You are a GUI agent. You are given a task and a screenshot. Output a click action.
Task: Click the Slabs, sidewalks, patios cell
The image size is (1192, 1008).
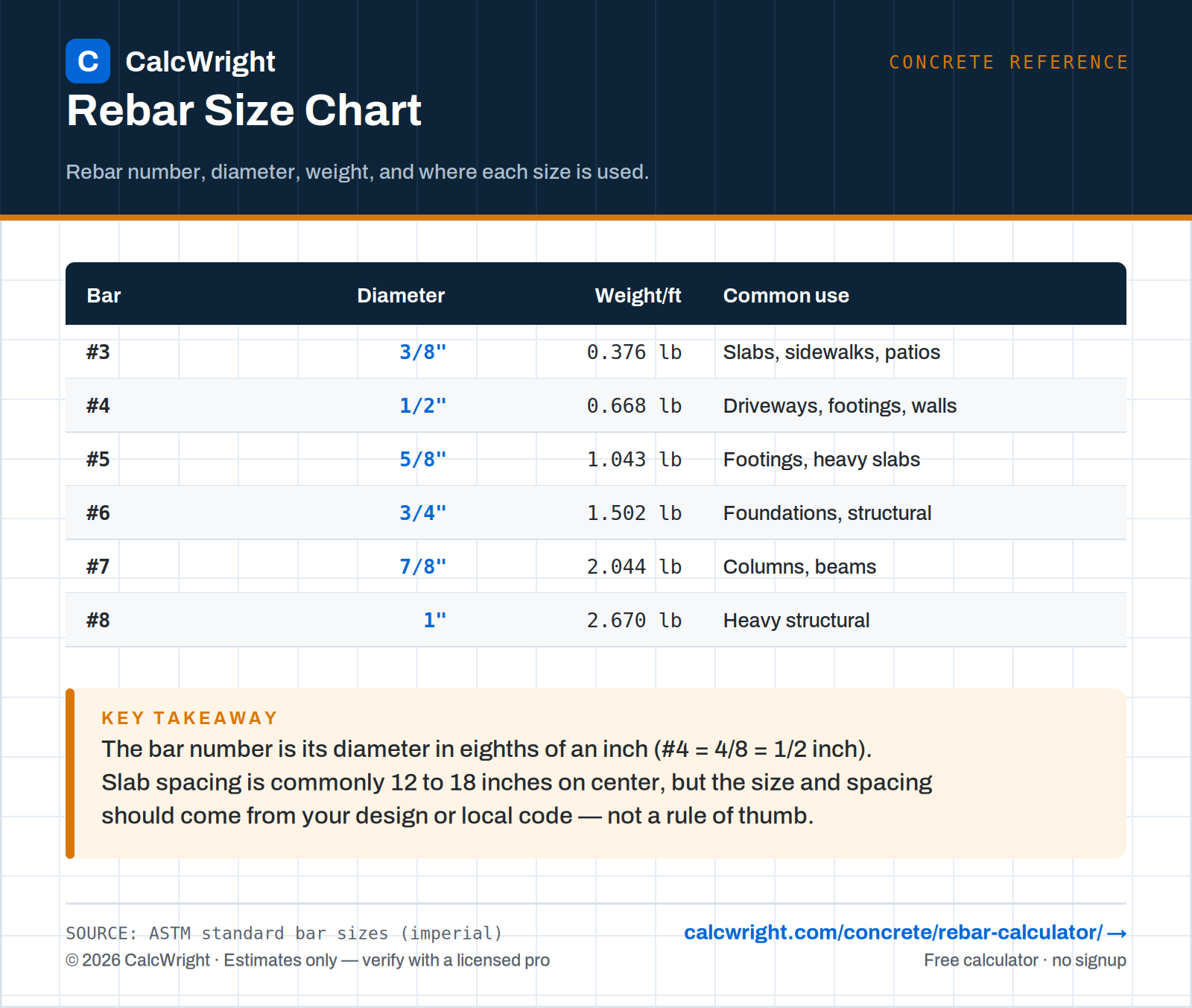click(831, 352)
